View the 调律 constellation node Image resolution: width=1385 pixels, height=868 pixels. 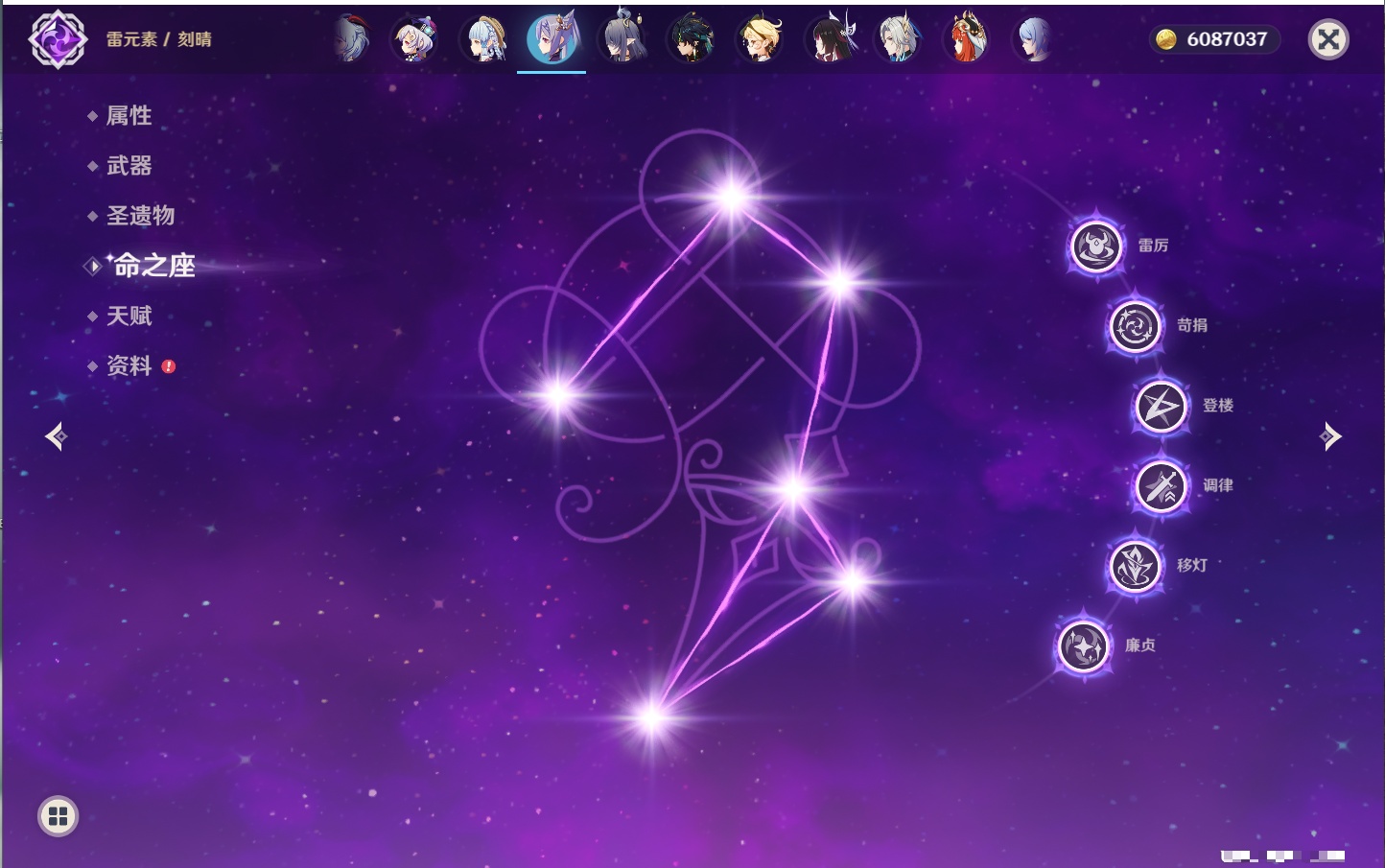tap(1161, 485)
